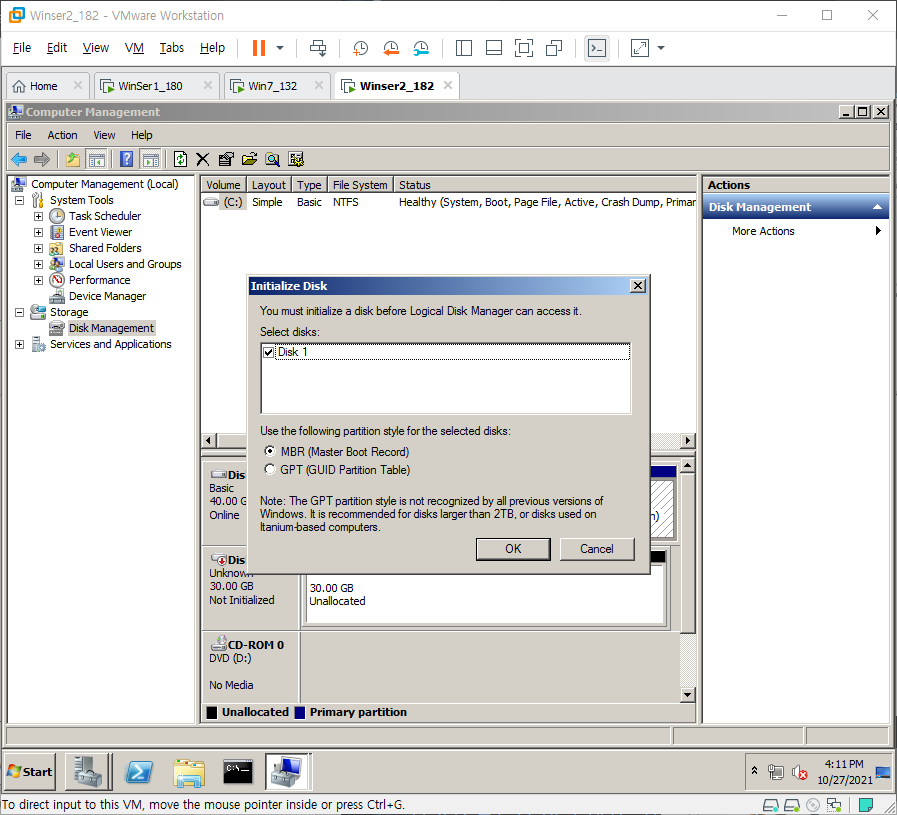Image resolution: width=897 pixels, height=815 pixels.
Task: Click the stretch guest display icon
Action: [x=640, y=48]
